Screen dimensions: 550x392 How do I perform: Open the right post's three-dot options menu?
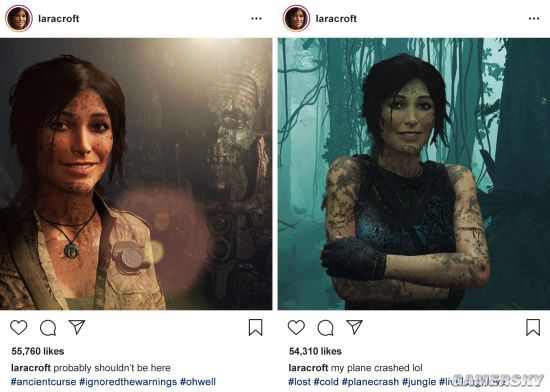[x=534, y=19]
